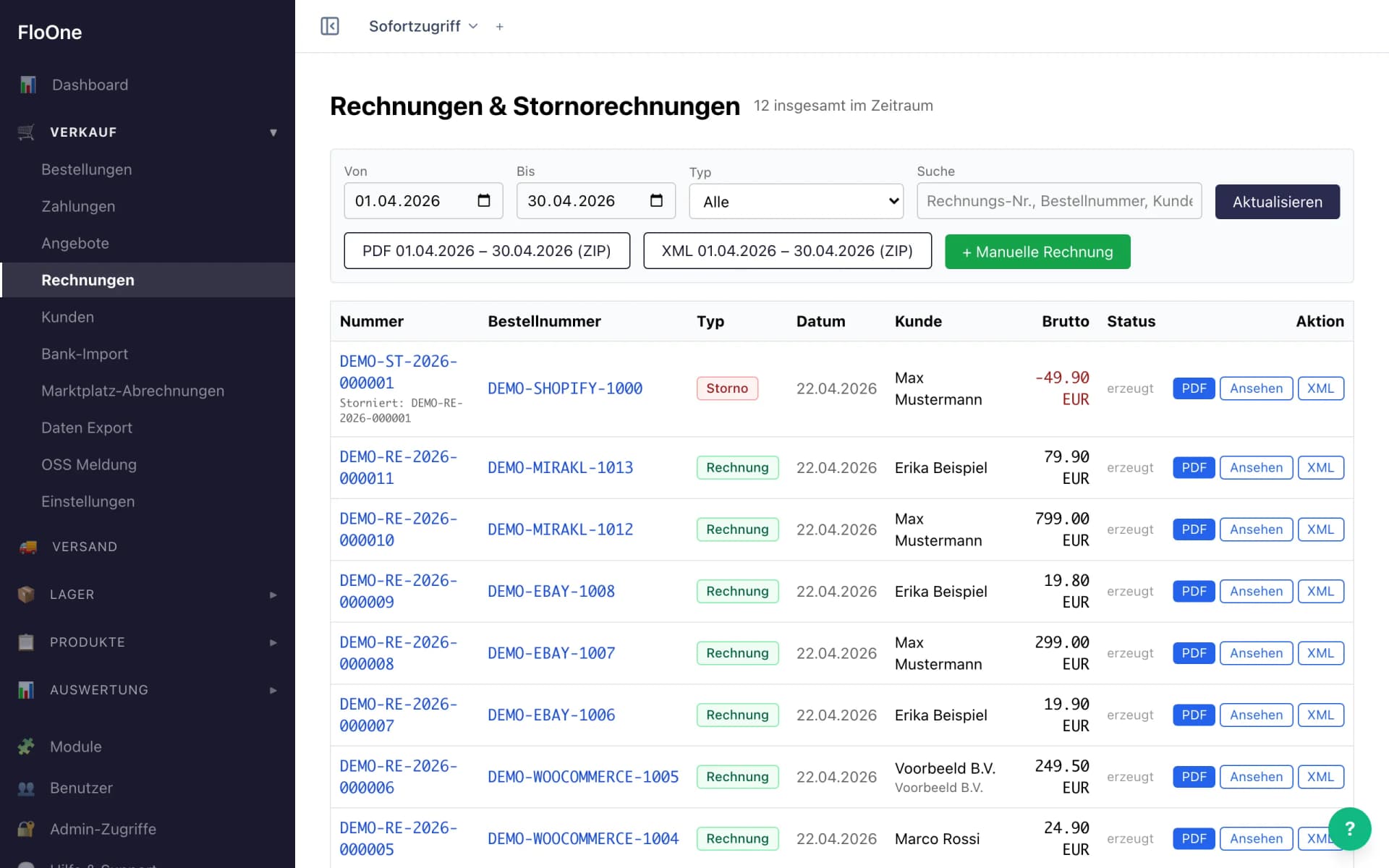Open the Sofortzugriff dropdown
1389x868 pixels.
tap(423, 26)
